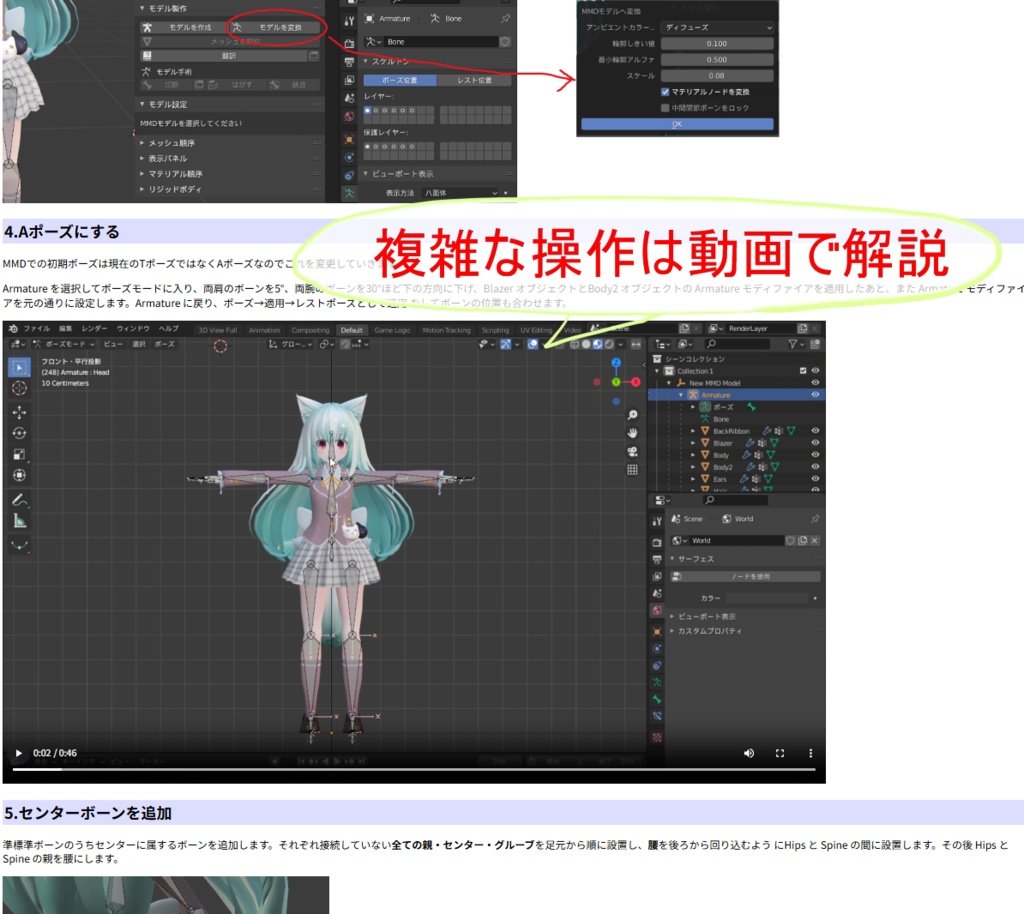The image size is (1024, 914).
Task: Click the mesh data icon next to Body2
Action: 773,467
